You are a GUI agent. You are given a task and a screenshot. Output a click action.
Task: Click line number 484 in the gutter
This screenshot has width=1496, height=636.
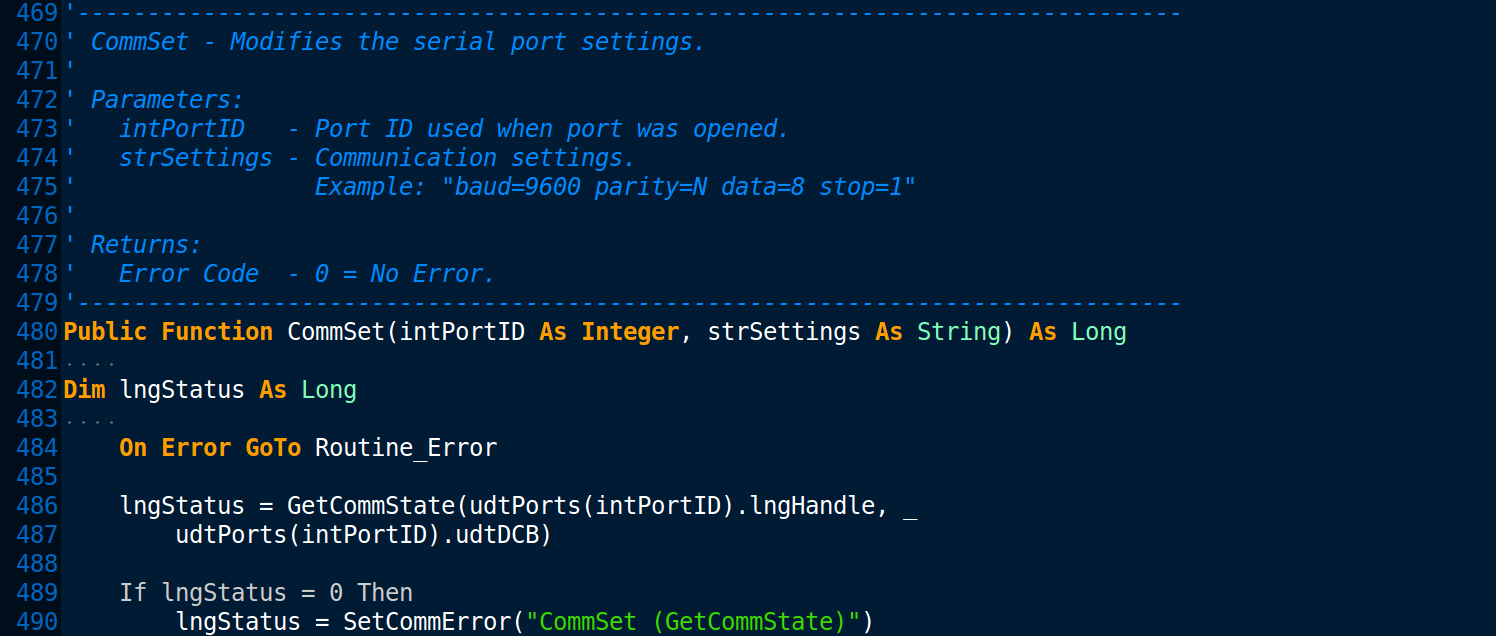pyautogui.click(x=38, y=448)
